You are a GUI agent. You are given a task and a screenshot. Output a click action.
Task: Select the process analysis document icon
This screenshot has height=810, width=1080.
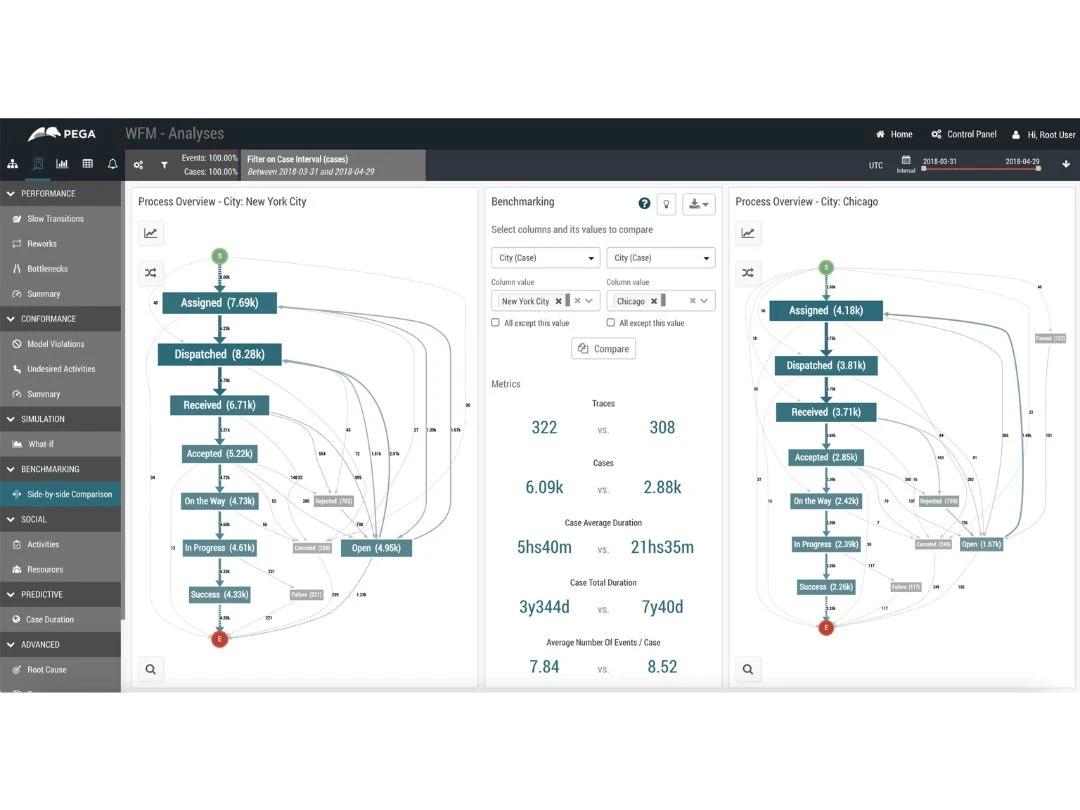click(38, 164)
